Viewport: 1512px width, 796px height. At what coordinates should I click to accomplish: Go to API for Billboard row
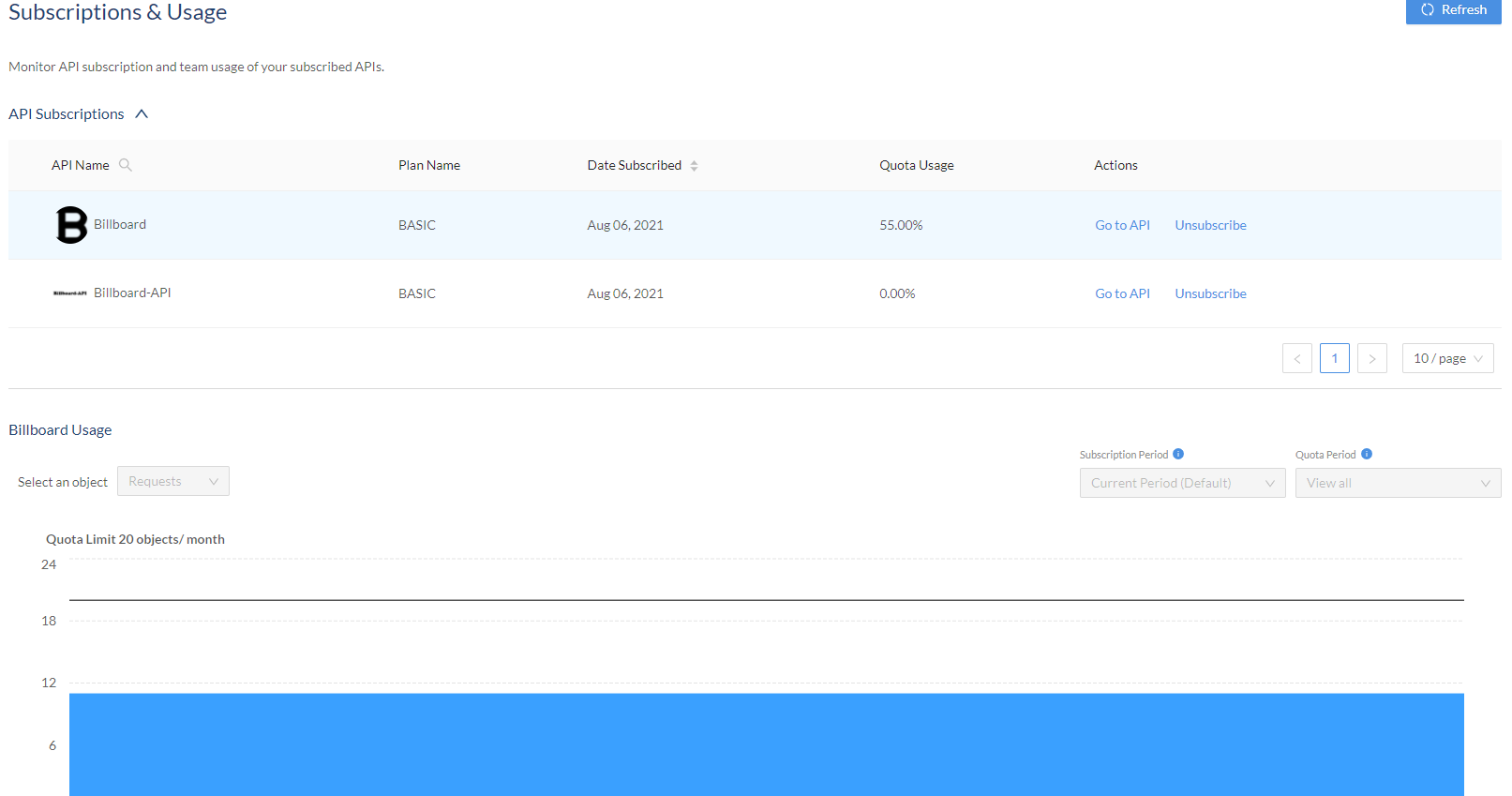1122,225
